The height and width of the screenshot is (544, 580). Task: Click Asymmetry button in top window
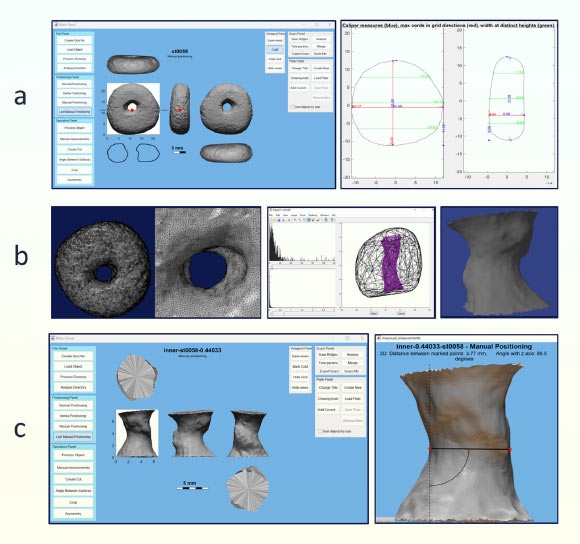[74, 180]
